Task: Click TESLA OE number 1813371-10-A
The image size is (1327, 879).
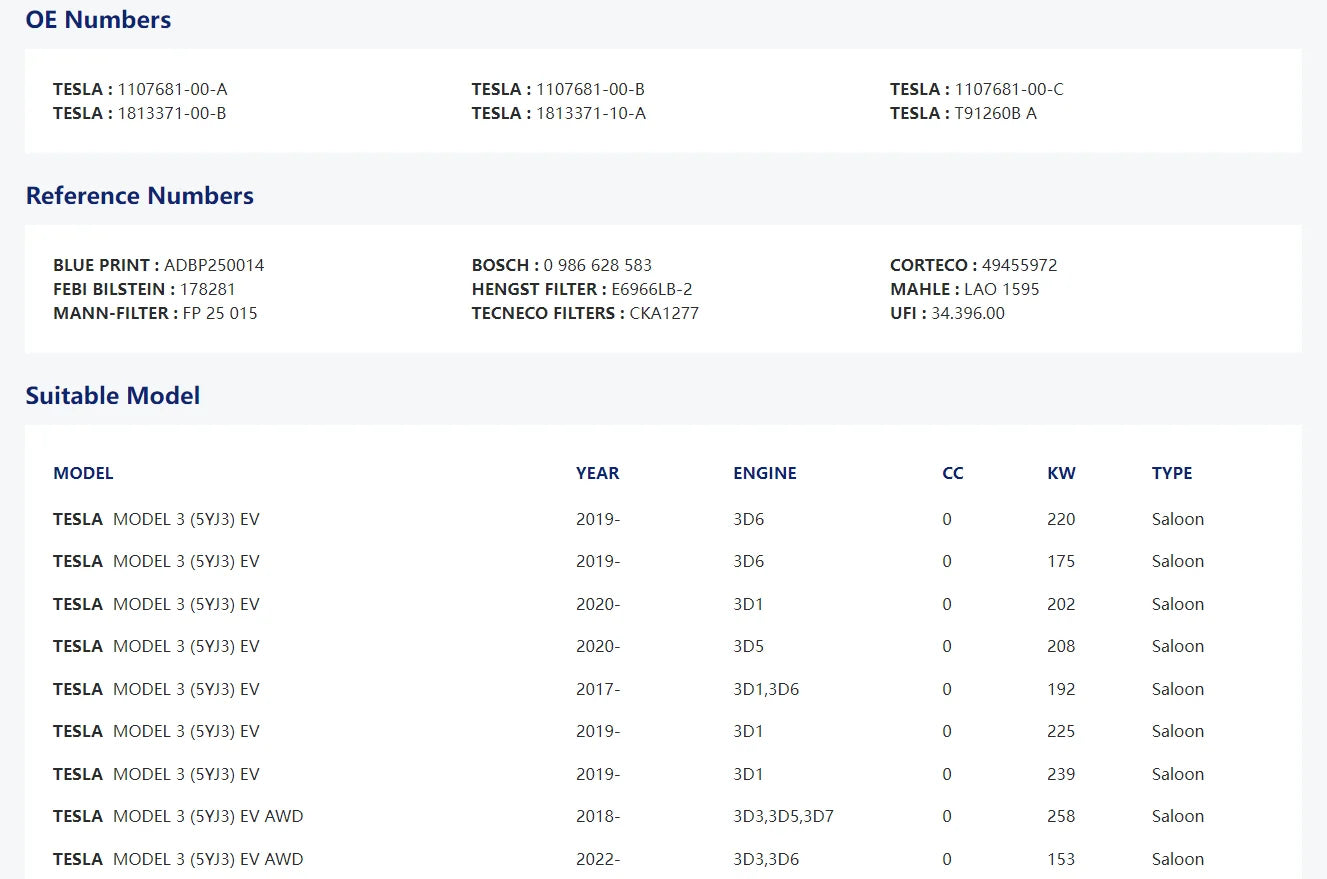Action: pyautogui.click(x=591, y=113)
